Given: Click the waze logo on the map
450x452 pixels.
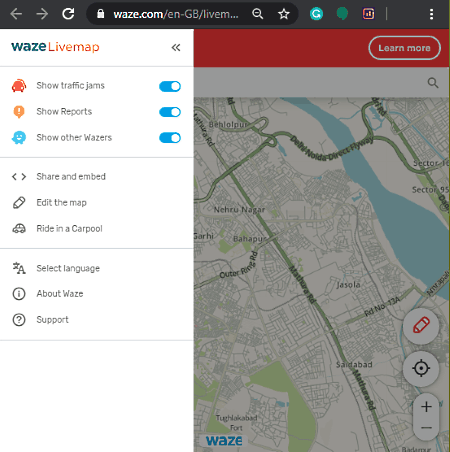Looking at the screenshot, I should pyautogui.click(x=224, y=441).
